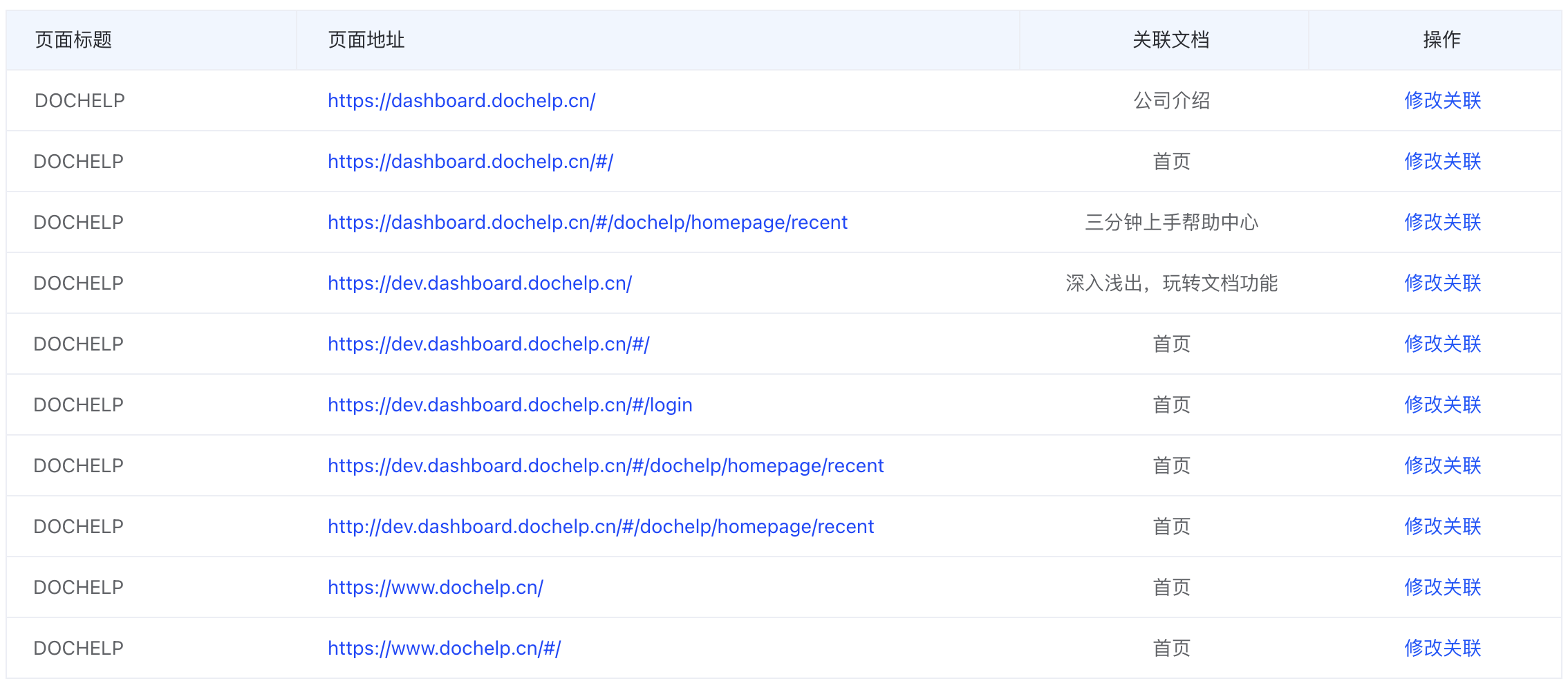
Task: Open http://dev.dashboard.dochelp.cn/#/dochelp/homepage/recent link
Action: (601, 527)
